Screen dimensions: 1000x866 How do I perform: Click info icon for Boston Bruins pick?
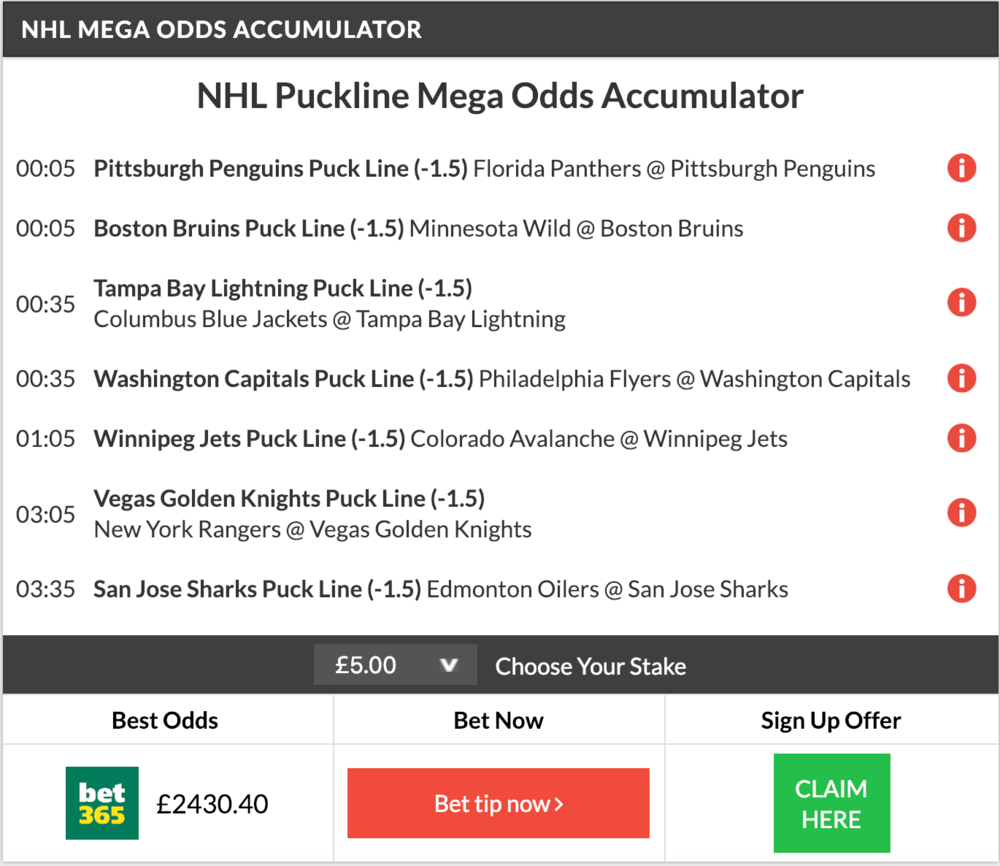coord(961,228)
